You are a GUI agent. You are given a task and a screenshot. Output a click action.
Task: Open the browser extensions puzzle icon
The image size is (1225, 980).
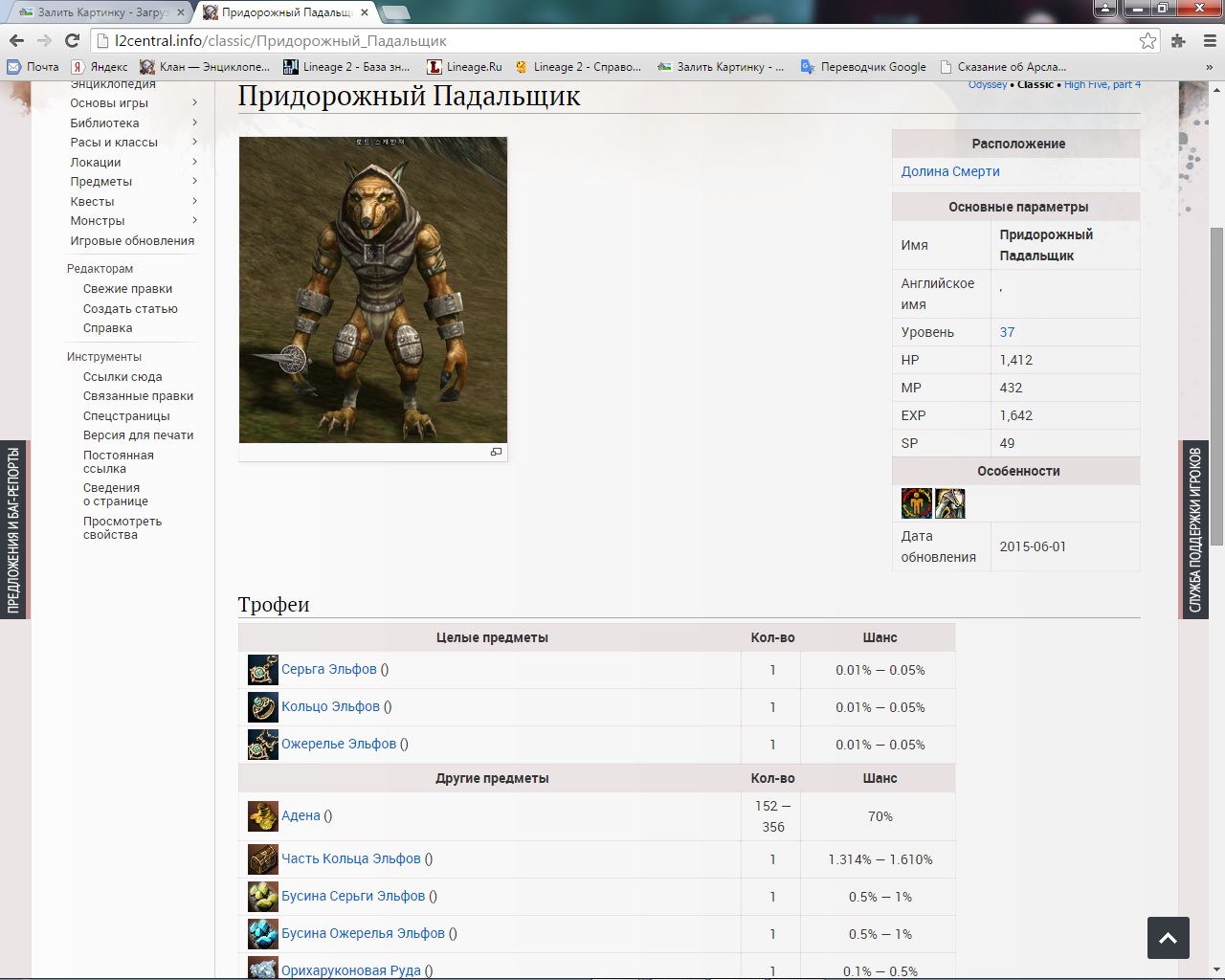(1178, 40)
